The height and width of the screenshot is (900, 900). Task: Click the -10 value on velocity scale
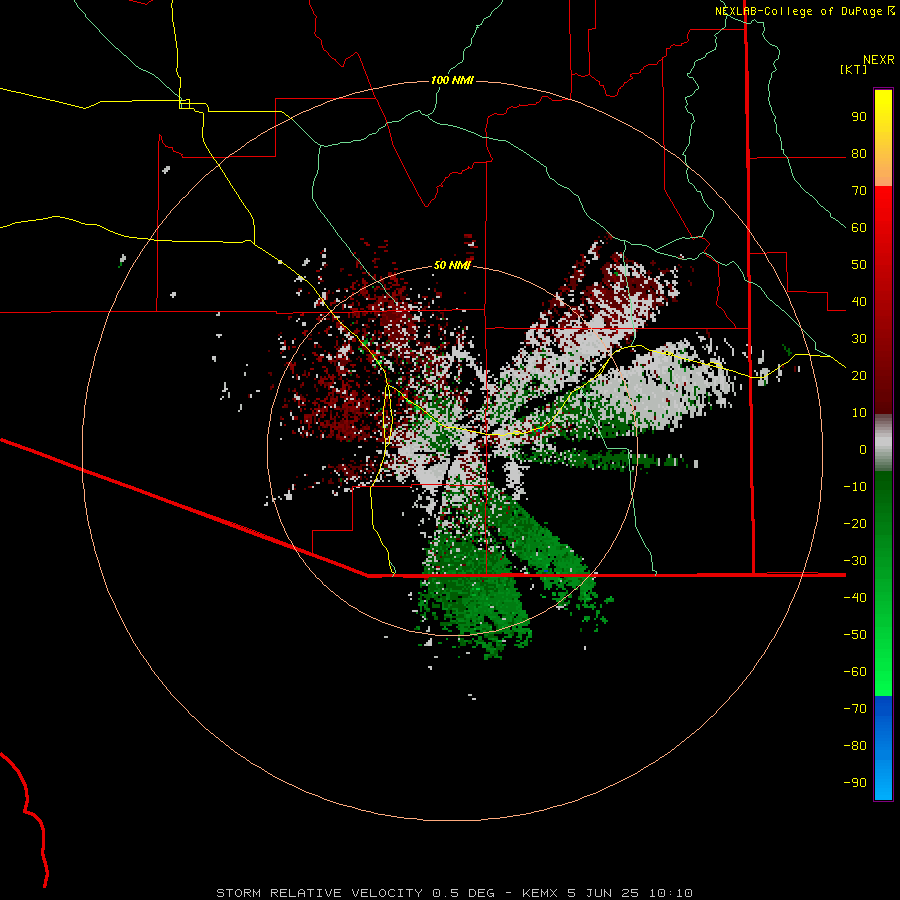click(855, 487)
